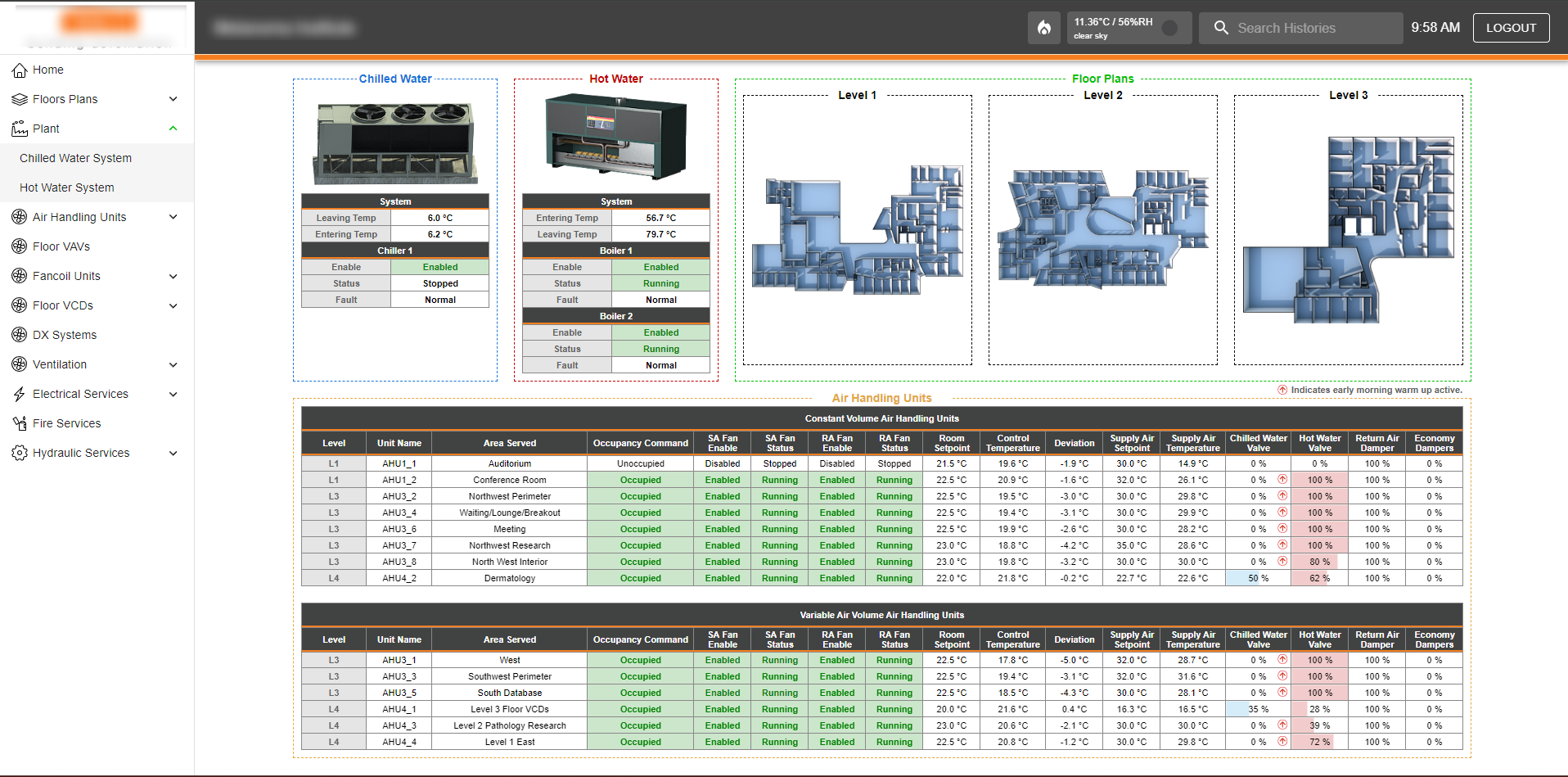Click Boiler 2 Status value 'Running'
This screenshot has height=777, width=1568.
(x=661, y=349)
